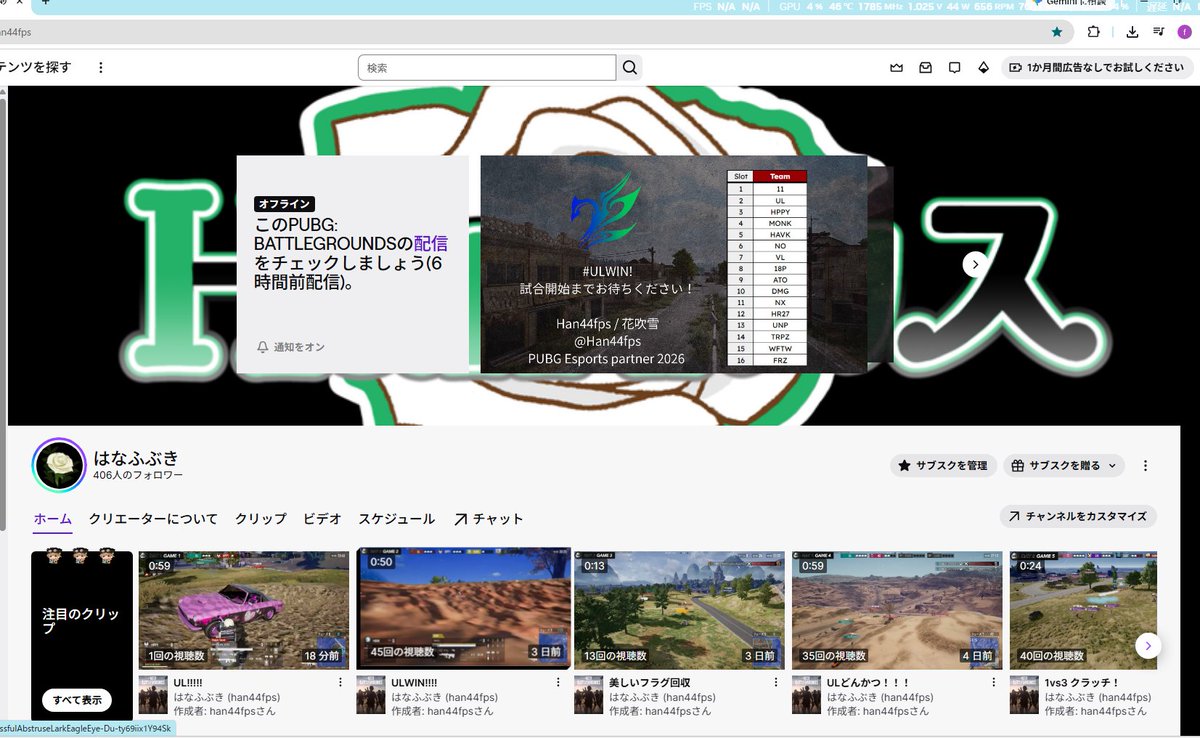1200x738 pixels.
Task: Open options for ULどんかつ!!! clip
Action: point(994,682)
